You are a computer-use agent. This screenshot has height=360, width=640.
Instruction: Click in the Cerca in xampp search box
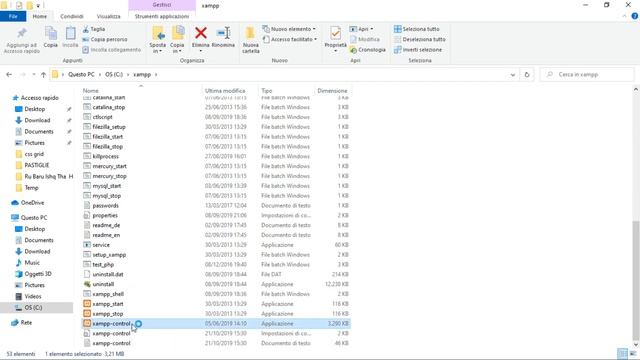(587, 75)
